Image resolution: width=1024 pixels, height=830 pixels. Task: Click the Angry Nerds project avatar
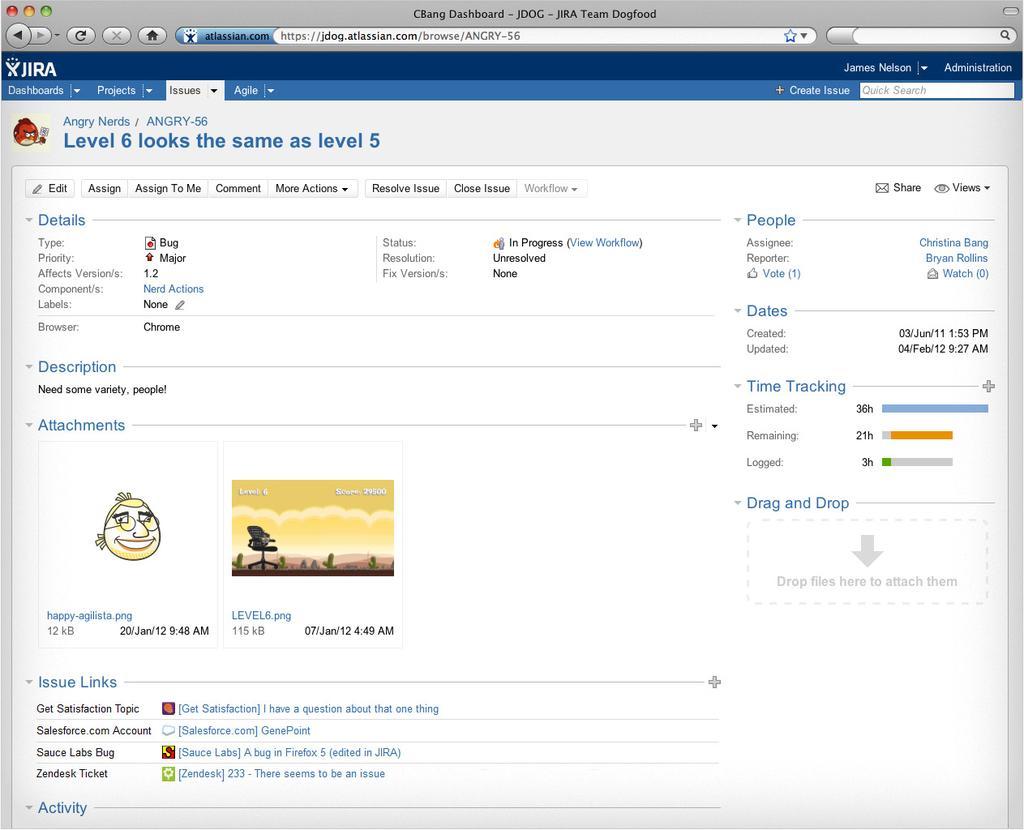point(30,131)
